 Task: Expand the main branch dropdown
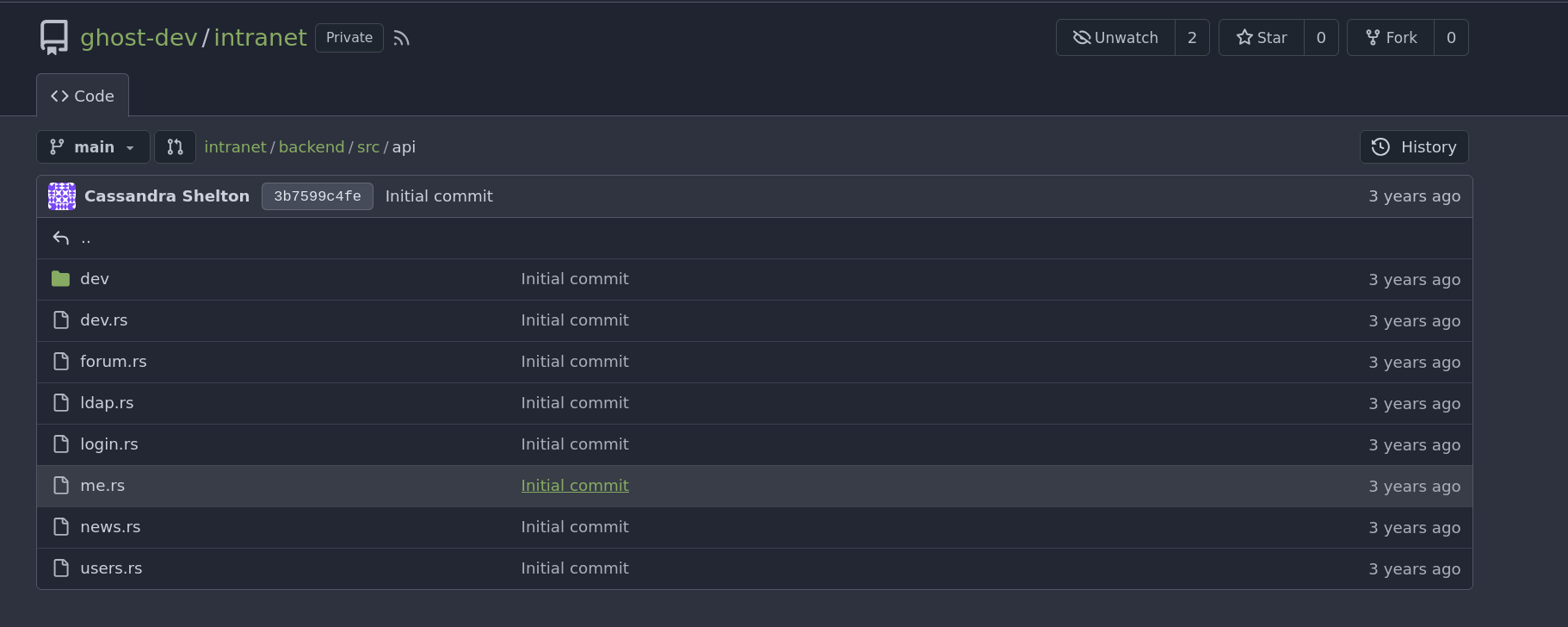coord(93,146)
